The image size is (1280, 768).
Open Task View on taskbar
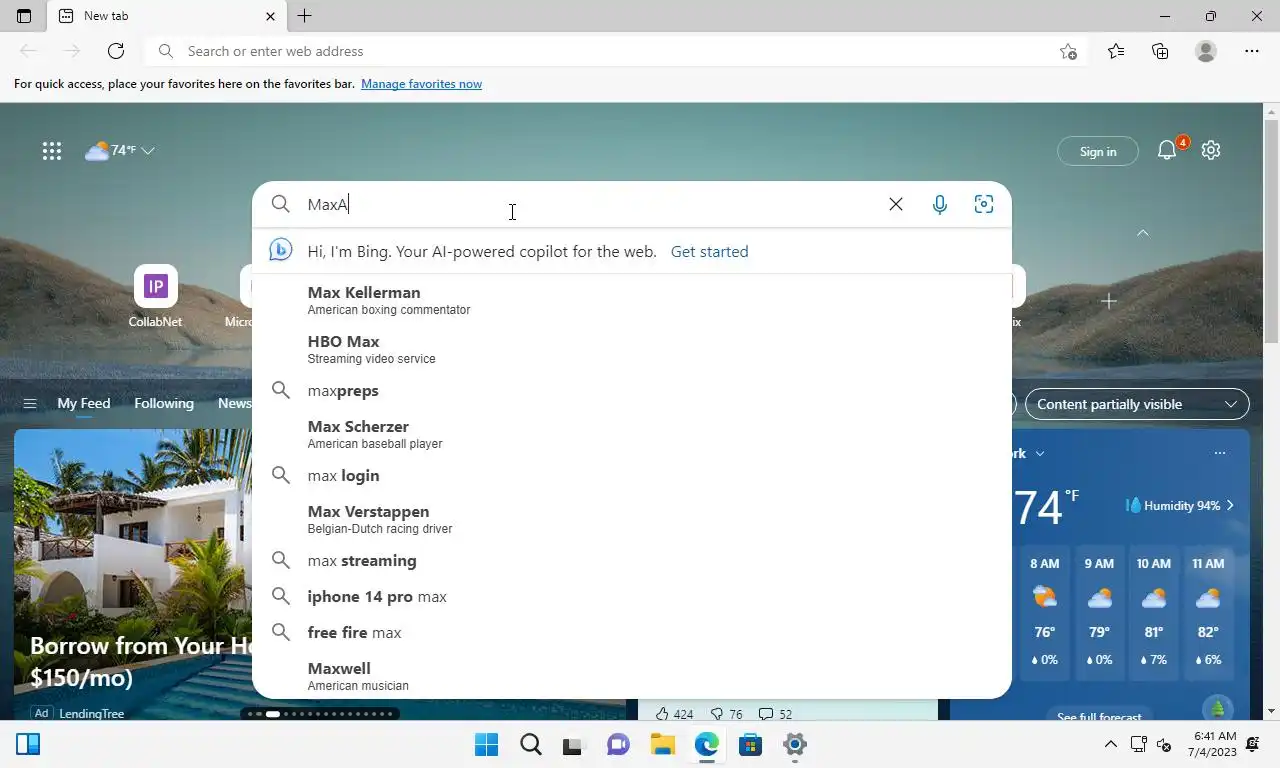tap(575, 744)
